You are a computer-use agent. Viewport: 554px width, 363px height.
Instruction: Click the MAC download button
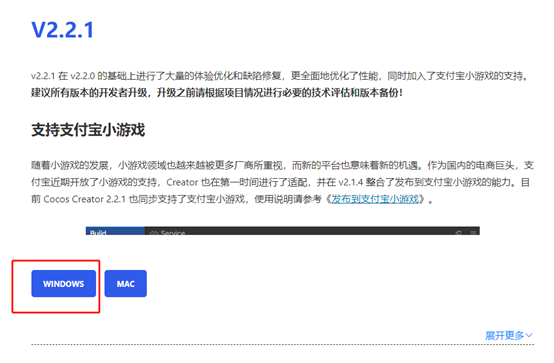125,283
